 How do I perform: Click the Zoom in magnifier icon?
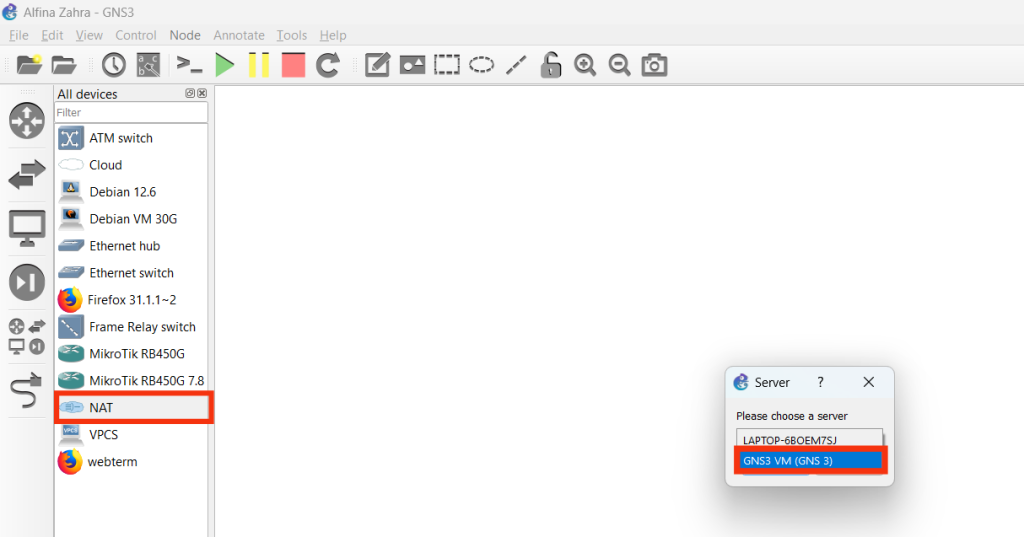pyautogui.click(x=585, y=65)
